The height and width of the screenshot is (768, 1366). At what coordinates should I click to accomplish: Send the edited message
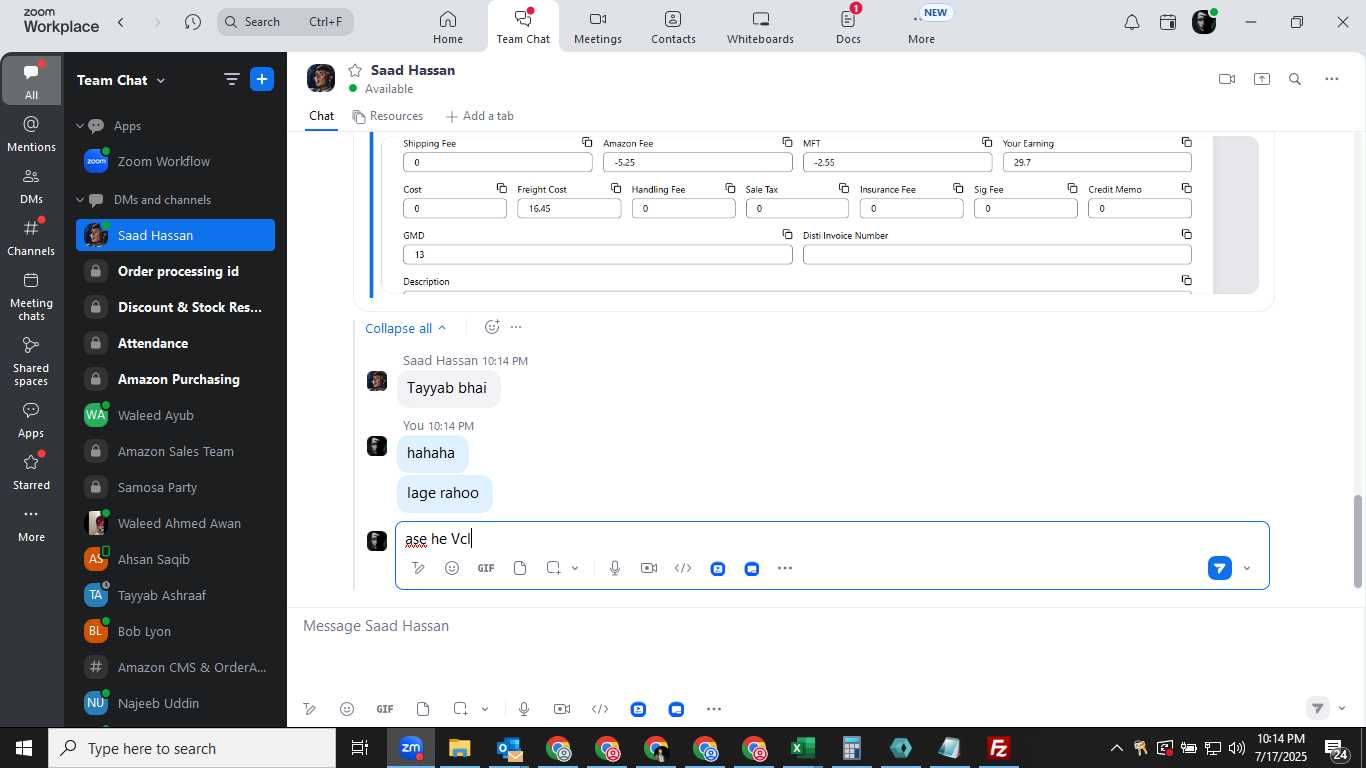point(1219,568)
